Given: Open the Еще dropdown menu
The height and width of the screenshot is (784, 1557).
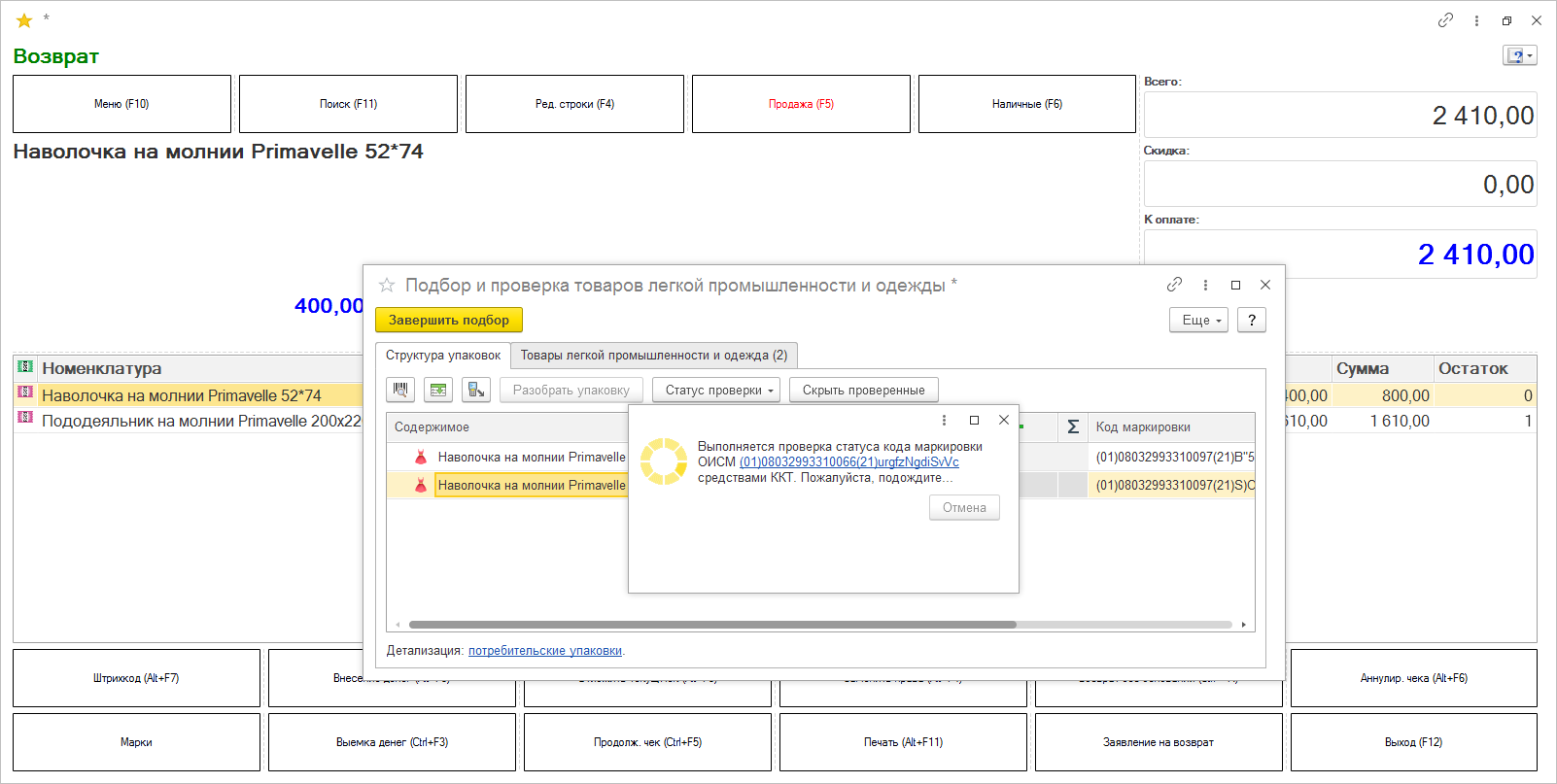Looking at the screenshot, I should tap(1199, 320).
